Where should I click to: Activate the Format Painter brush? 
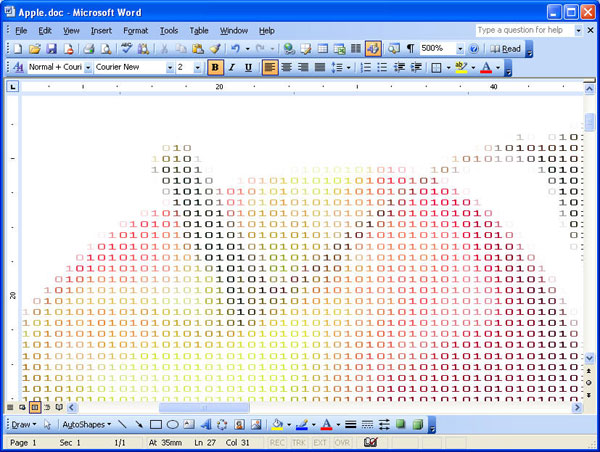pos(215,49)
